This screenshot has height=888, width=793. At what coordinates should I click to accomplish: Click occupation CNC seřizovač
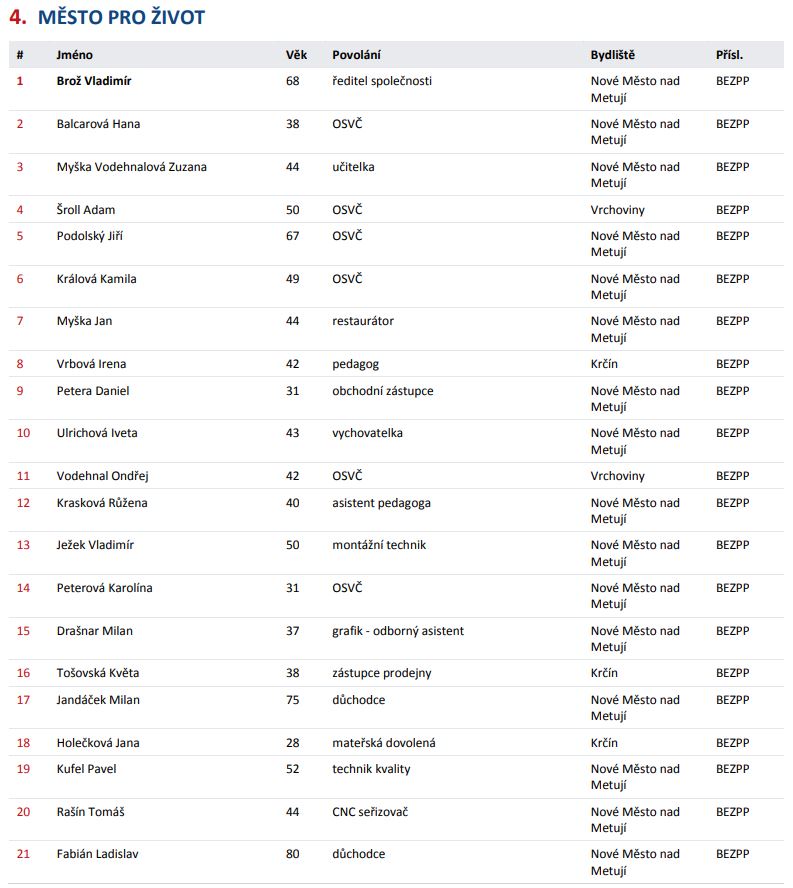369,812
